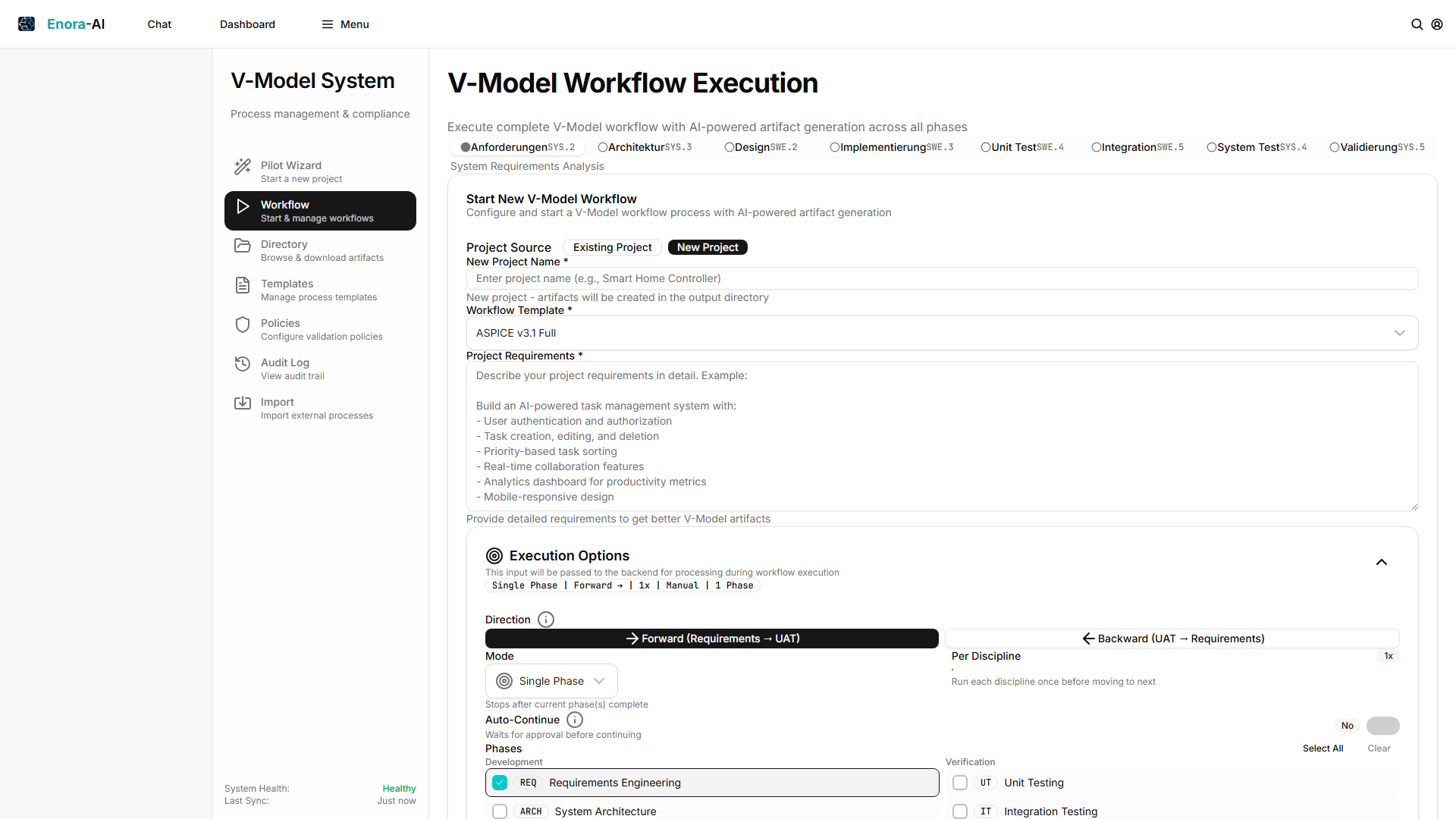Open the Directory to browse artifacts

(318, 250)
